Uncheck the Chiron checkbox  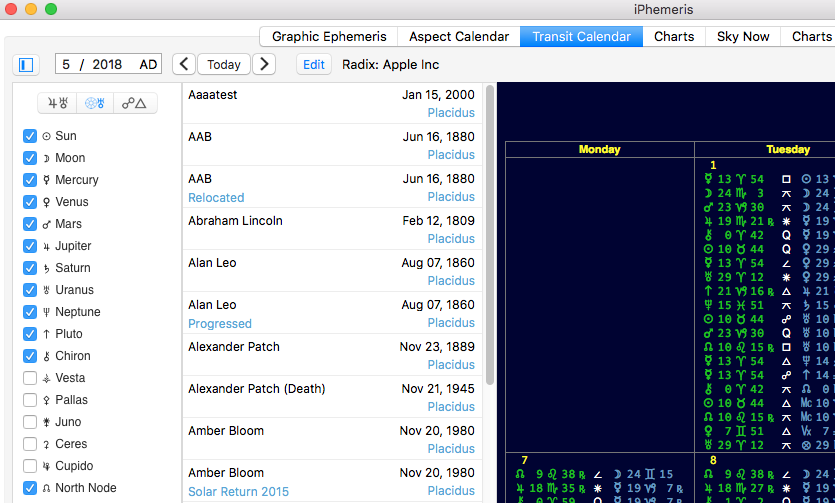[x=30, y=356]
